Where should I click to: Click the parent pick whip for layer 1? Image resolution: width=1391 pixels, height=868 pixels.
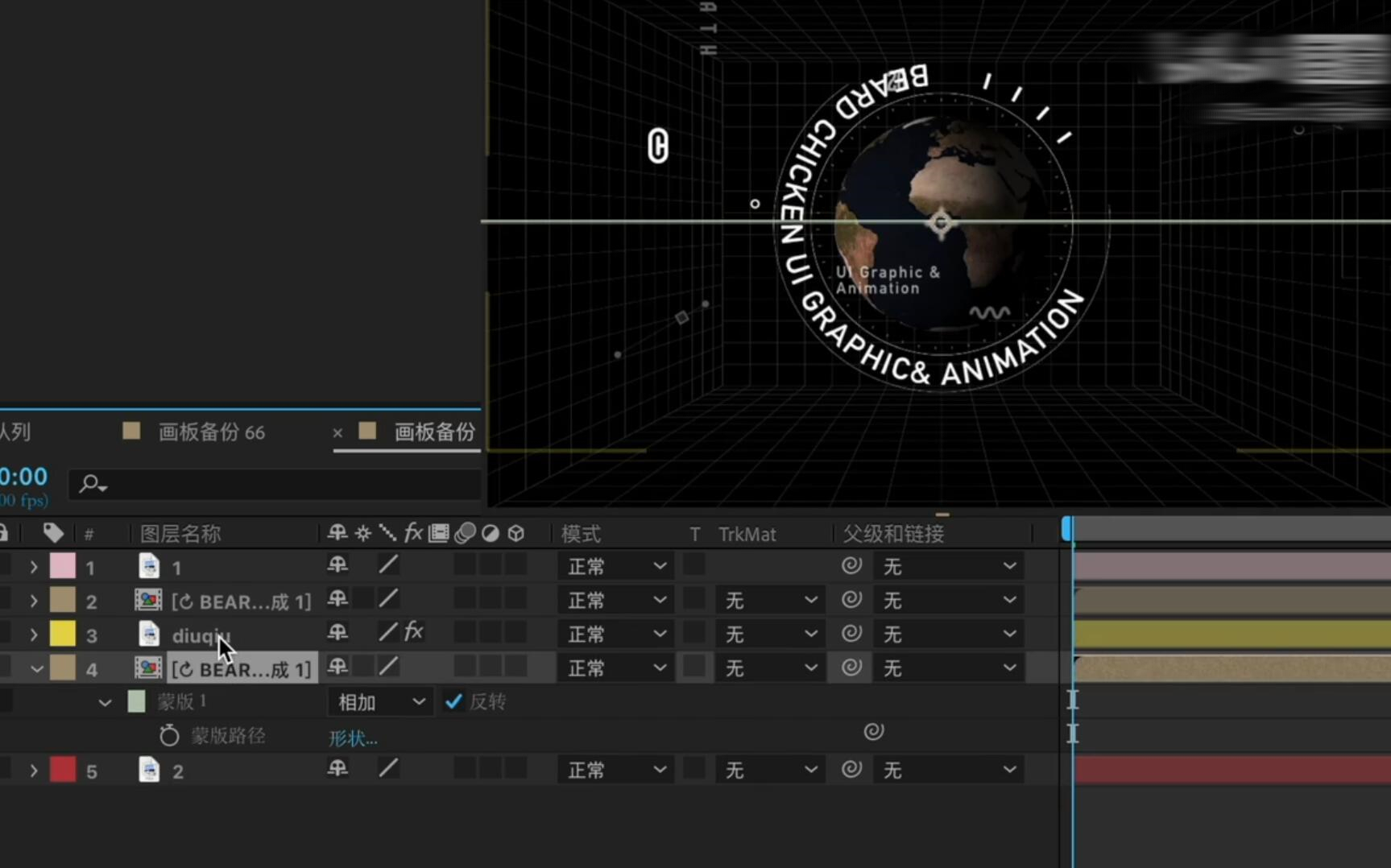pos(851,566)
